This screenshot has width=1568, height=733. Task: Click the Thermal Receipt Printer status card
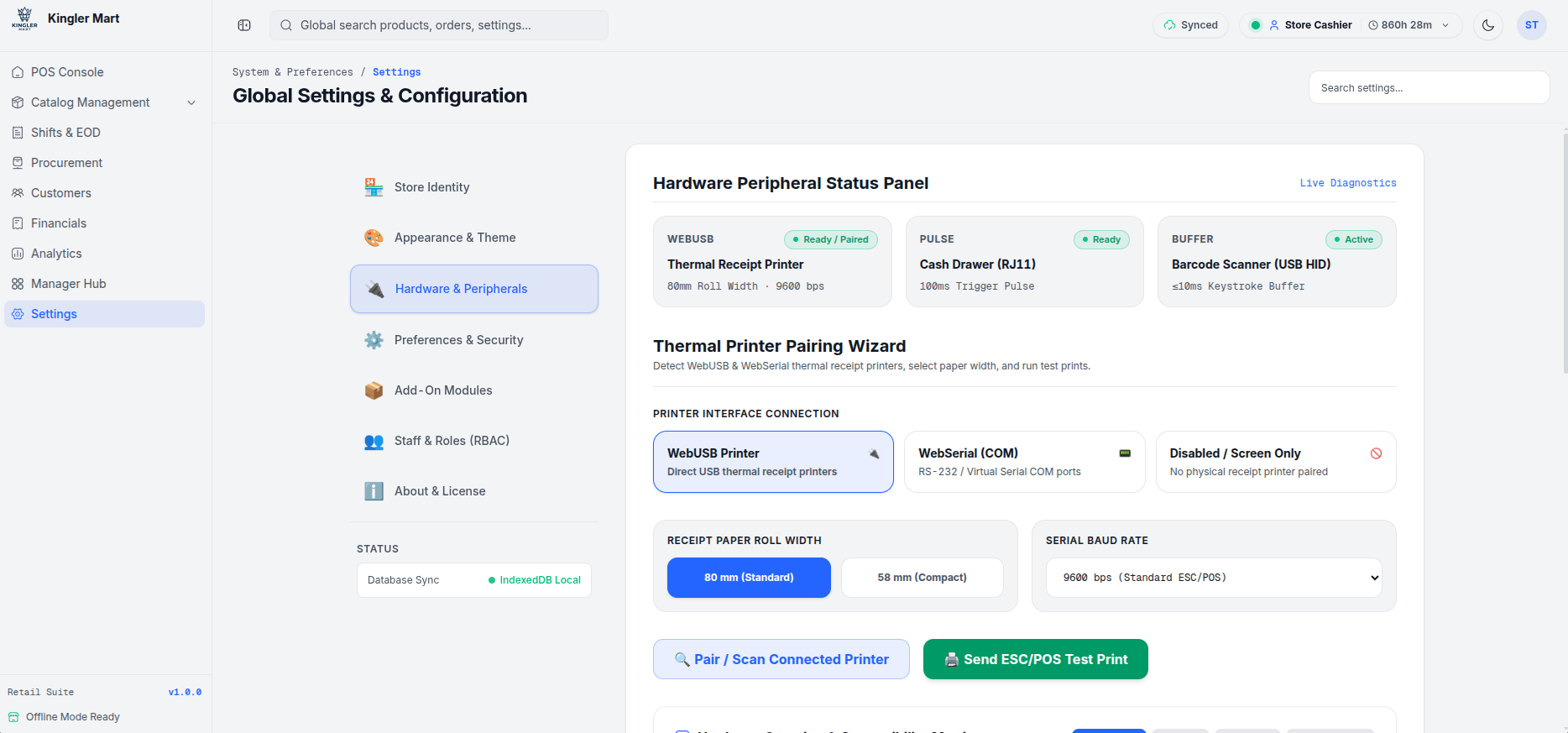772,262
